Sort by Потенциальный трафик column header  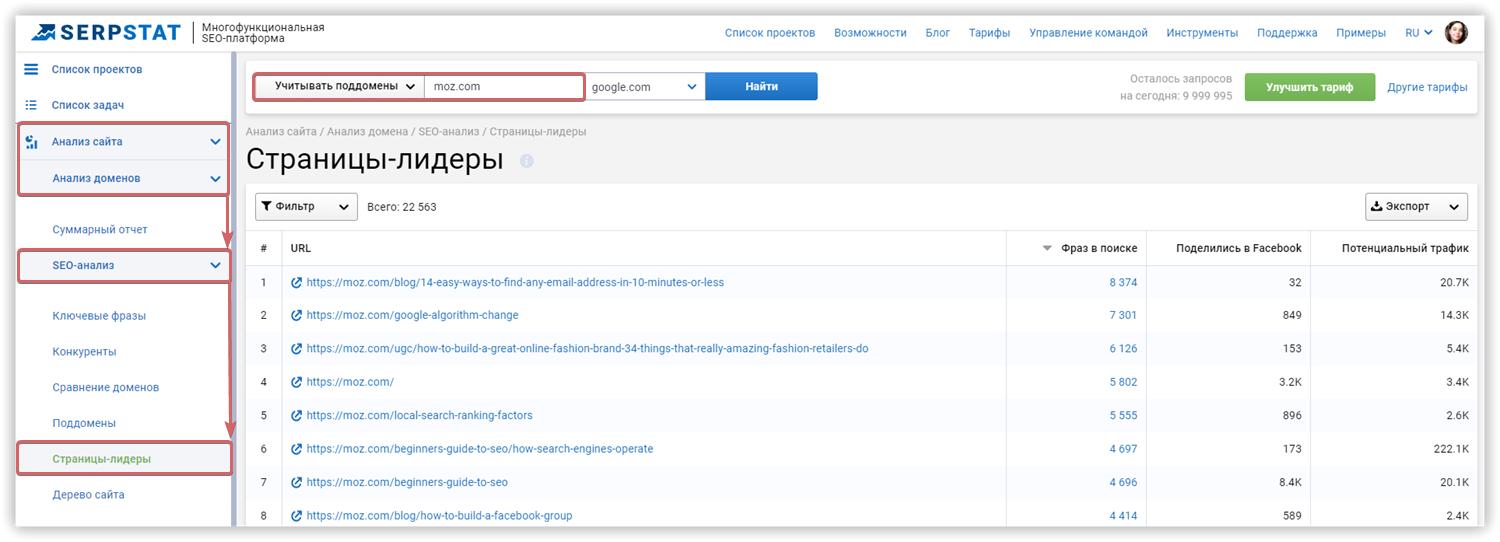(1405, 248)
